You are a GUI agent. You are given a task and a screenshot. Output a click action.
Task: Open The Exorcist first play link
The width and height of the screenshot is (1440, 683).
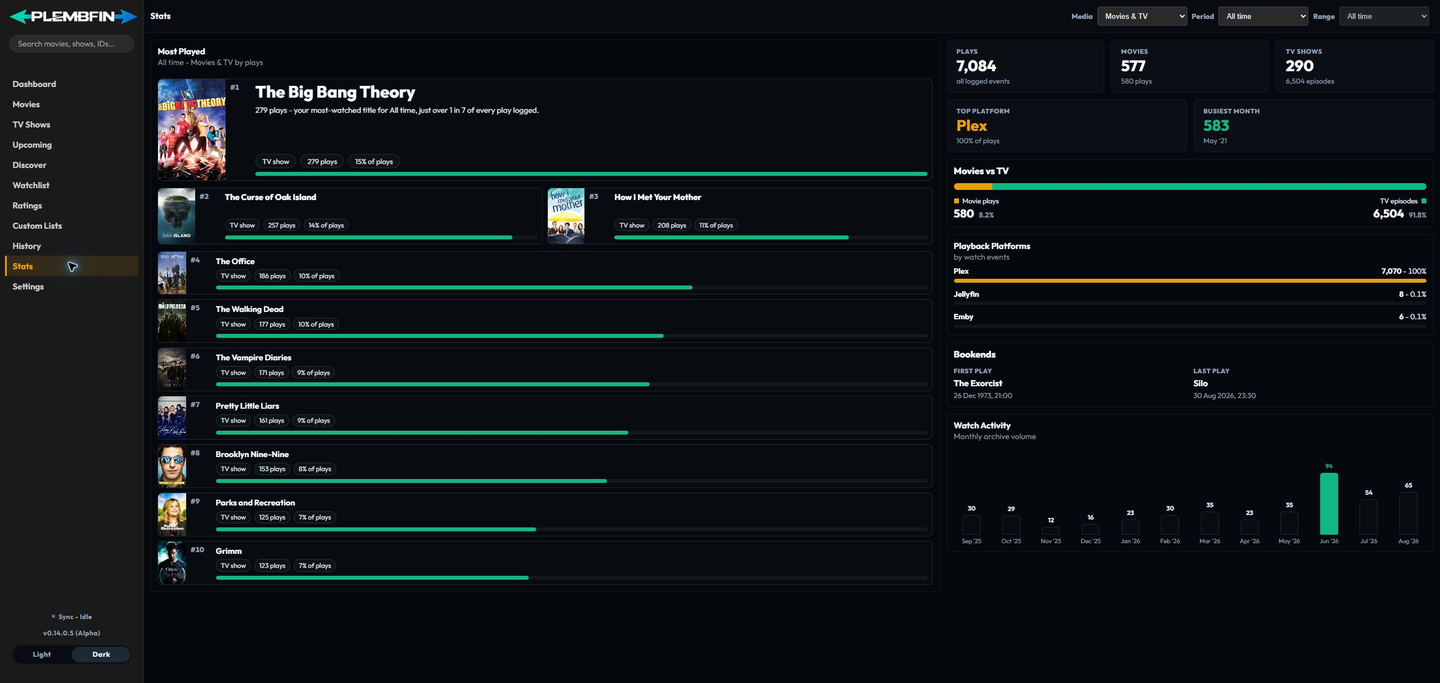[x=978, y=383]
